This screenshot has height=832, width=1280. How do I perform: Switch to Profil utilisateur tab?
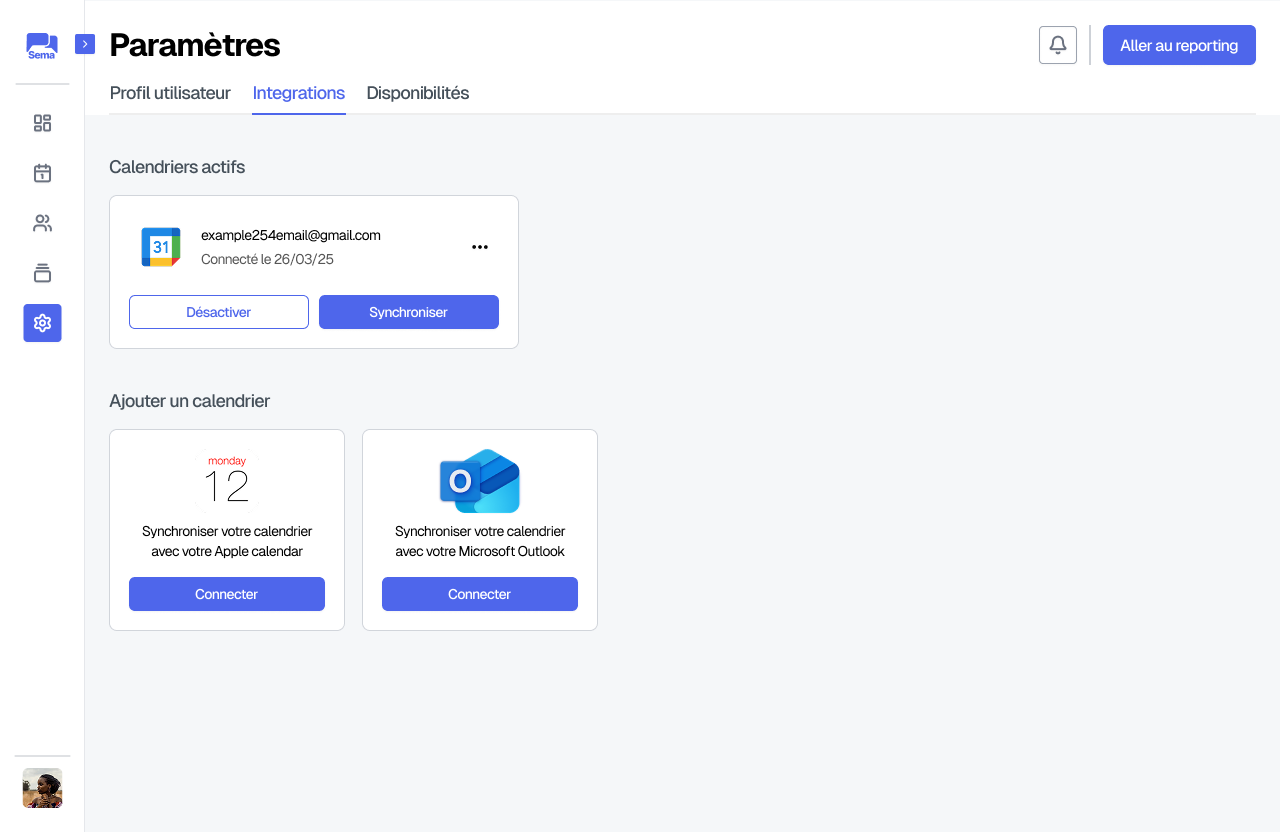point(170,93)
